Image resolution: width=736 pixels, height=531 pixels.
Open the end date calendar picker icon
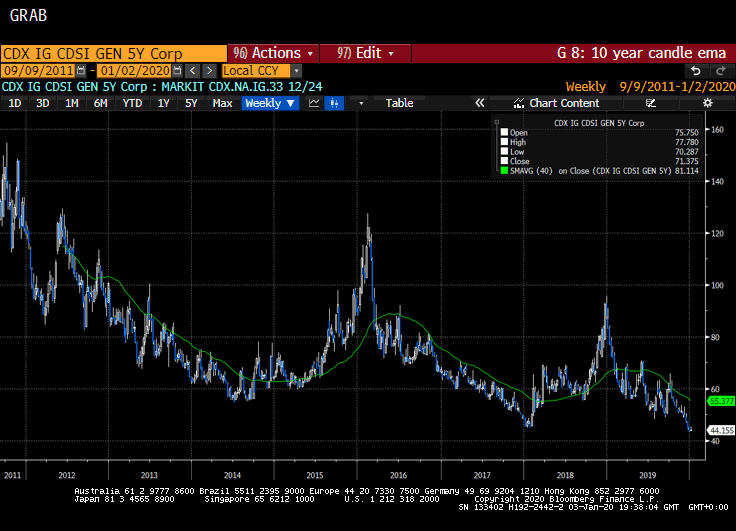point(177,70)
